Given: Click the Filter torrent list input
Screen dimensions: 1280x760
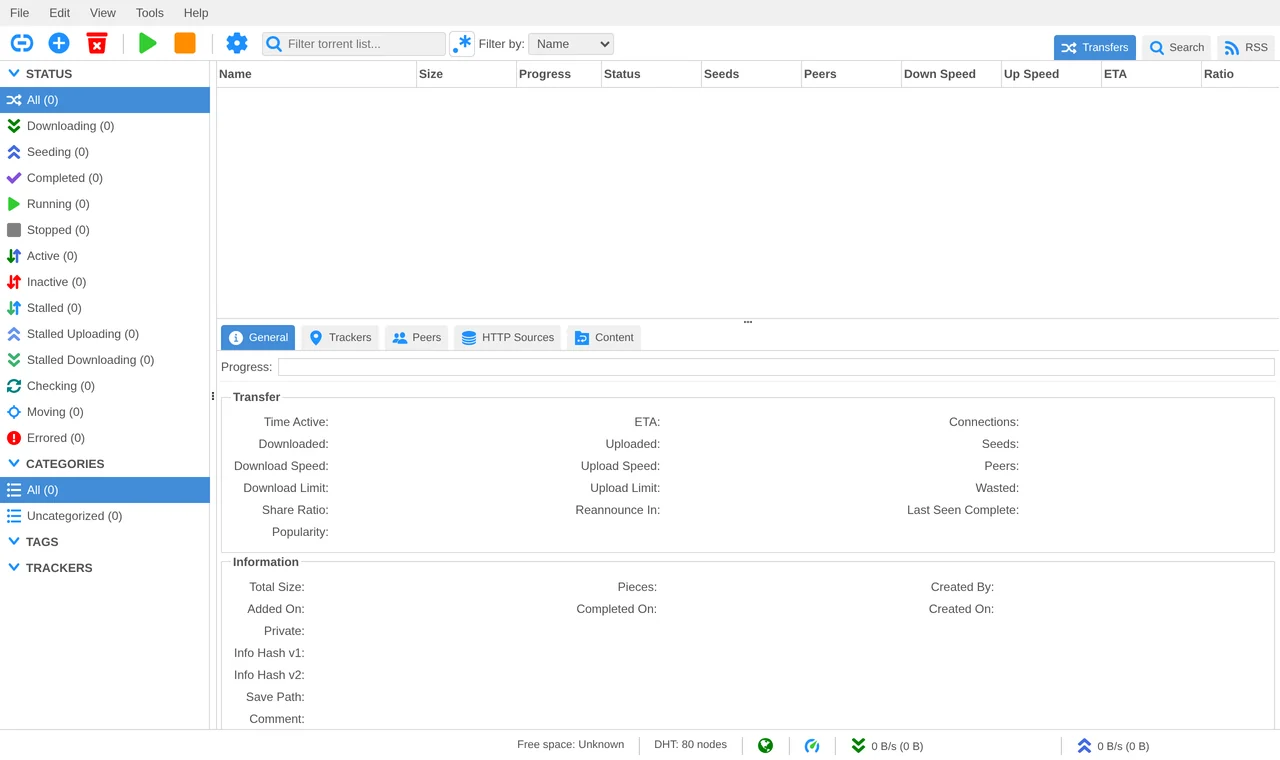Looking at the screenshot, I should [x=354, y=44].
